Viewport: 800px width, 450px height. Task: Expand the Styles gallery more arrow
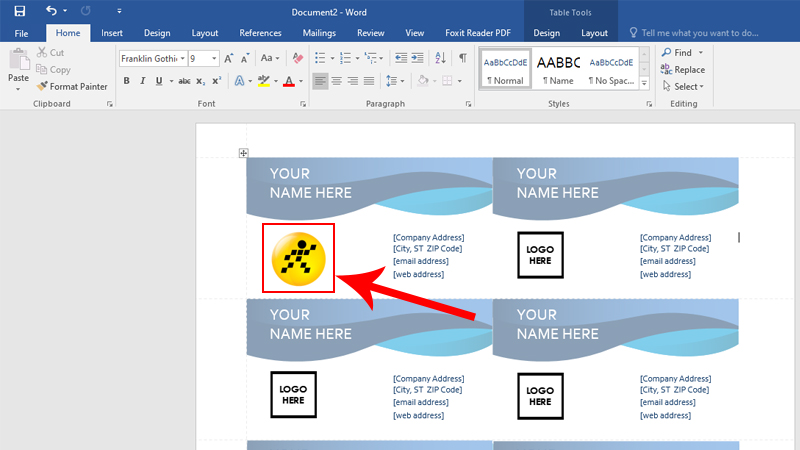coord(644,83)
